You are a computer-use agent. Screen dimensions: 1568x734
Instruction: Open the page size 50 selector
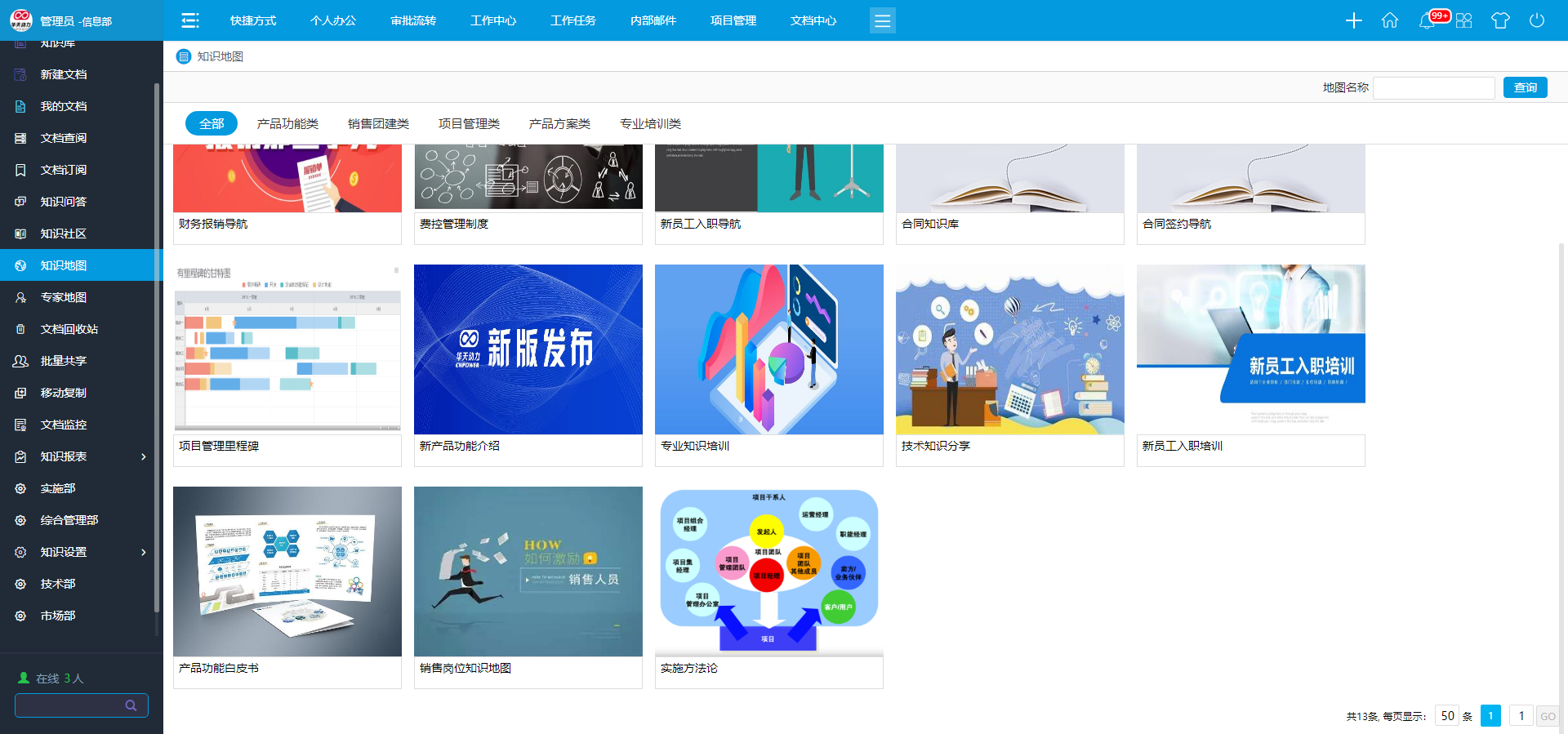pyautogui.click(x=1447, y=716)
